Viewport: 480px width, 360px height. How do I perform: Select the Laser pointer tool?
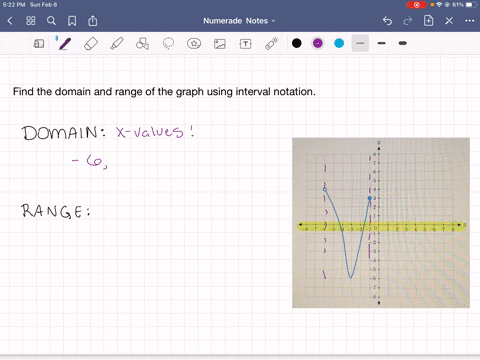coord(272,44)
